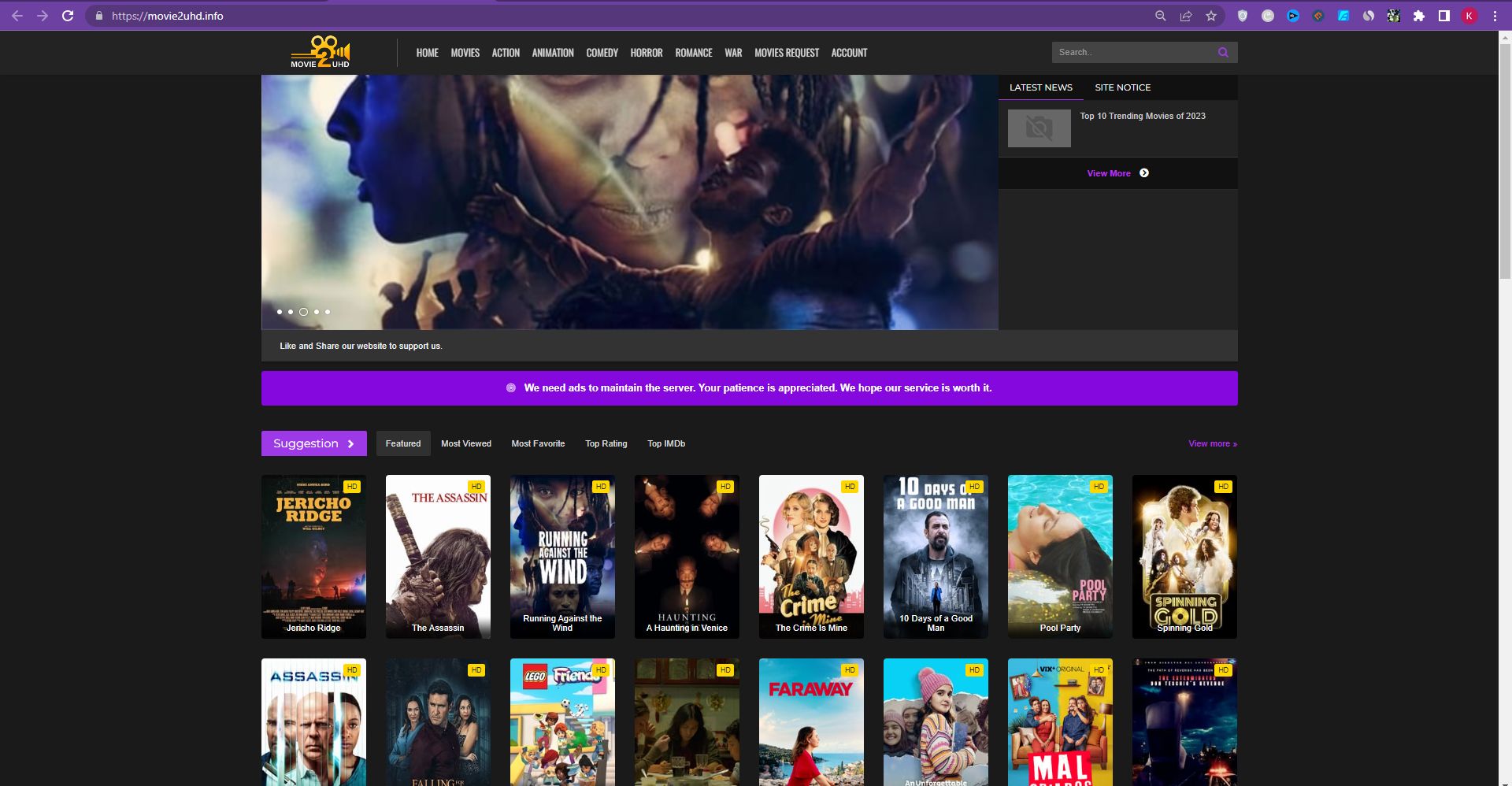Switch to the SITE NOTICE tab

tap(1123, 87)
